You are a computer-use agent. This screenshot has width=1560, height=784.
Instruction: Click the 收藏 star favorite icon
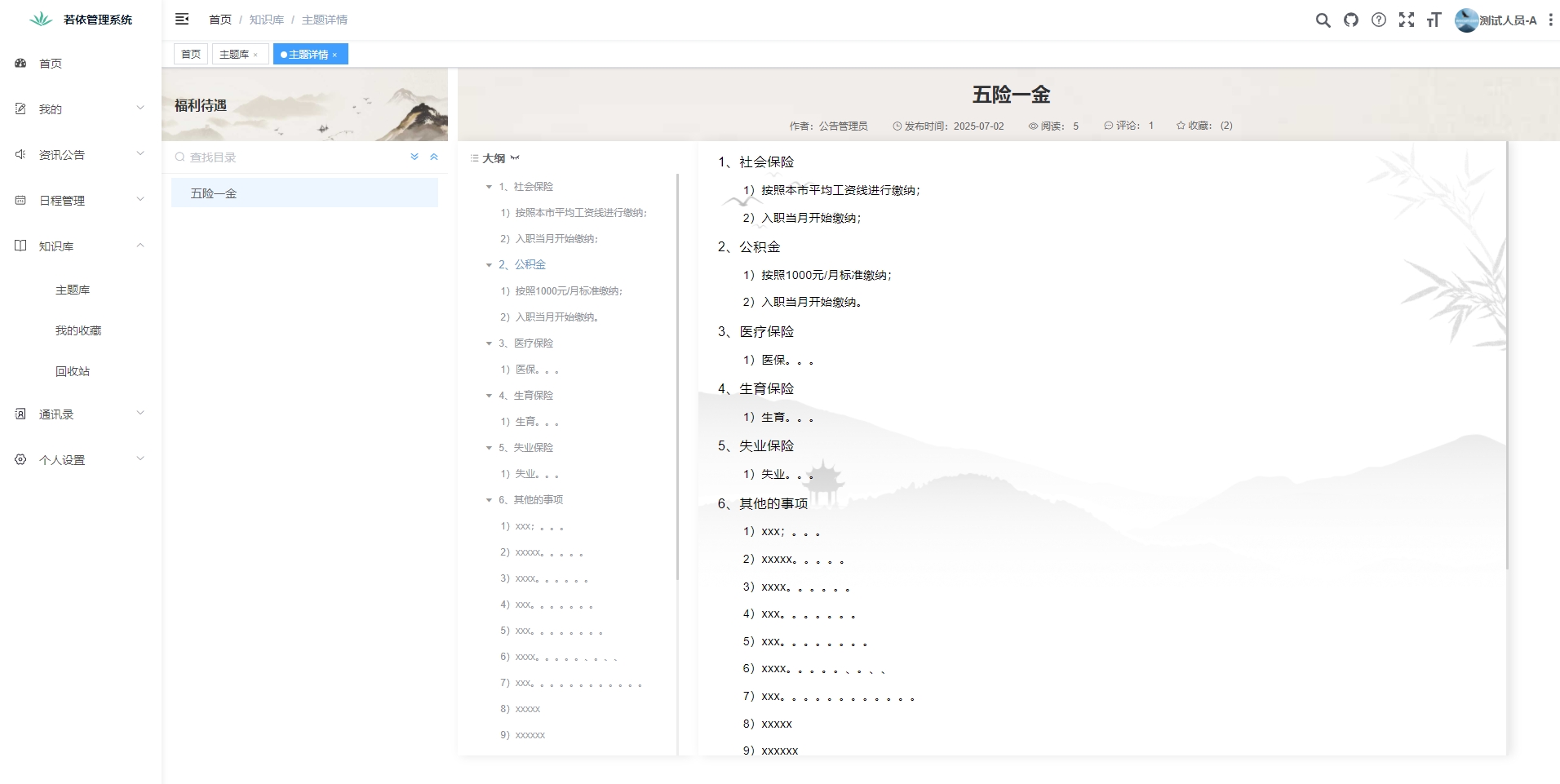point(1181,126)
